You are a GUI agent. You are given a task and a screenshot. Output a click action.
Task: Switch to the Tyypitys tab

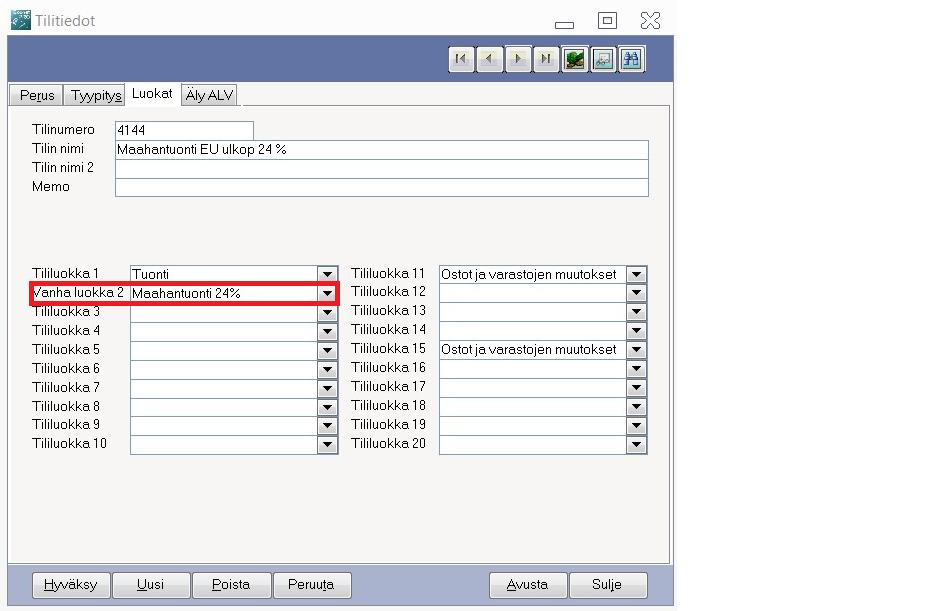(x=96, y=95)
